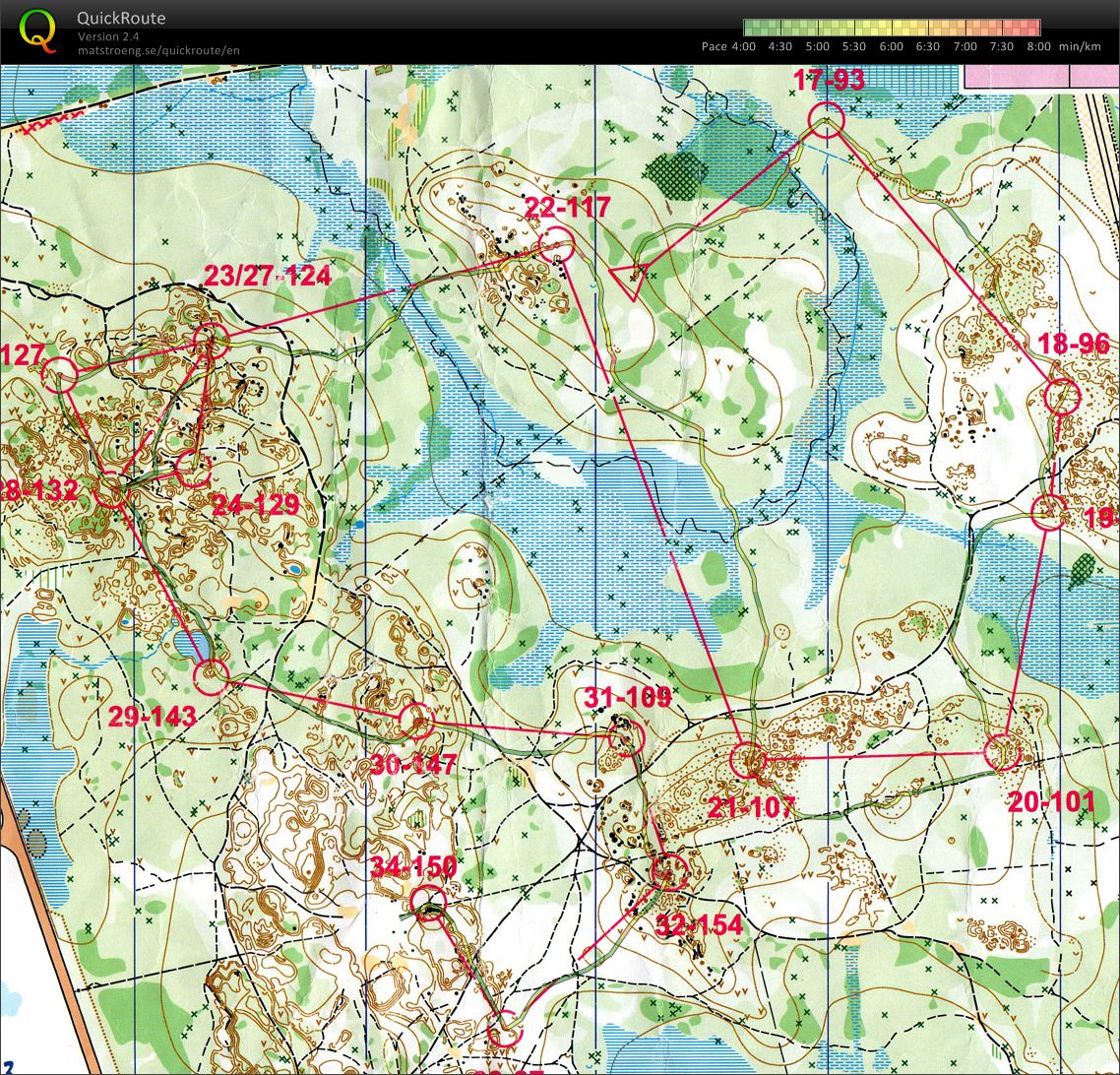The height and width of the screenshot is (1075, 1120).
Task: Click the 5:30 pace legend label
Action: tap(853, 46)
